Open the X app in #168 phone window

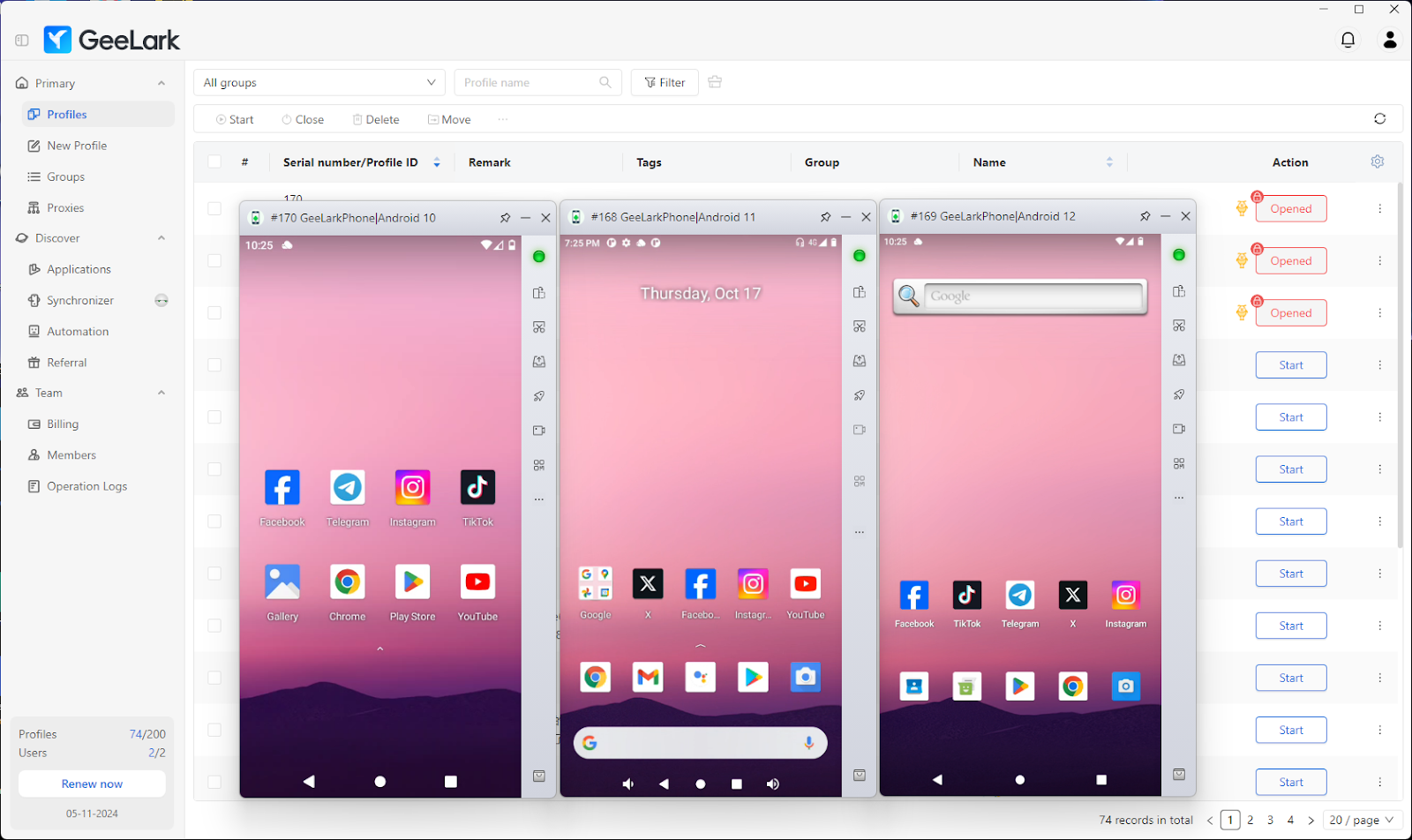click(x=648, y=583)
